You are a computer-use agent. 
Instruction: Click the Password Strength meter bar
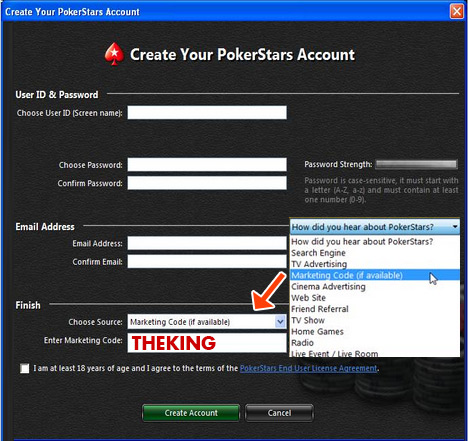point(417,164)
